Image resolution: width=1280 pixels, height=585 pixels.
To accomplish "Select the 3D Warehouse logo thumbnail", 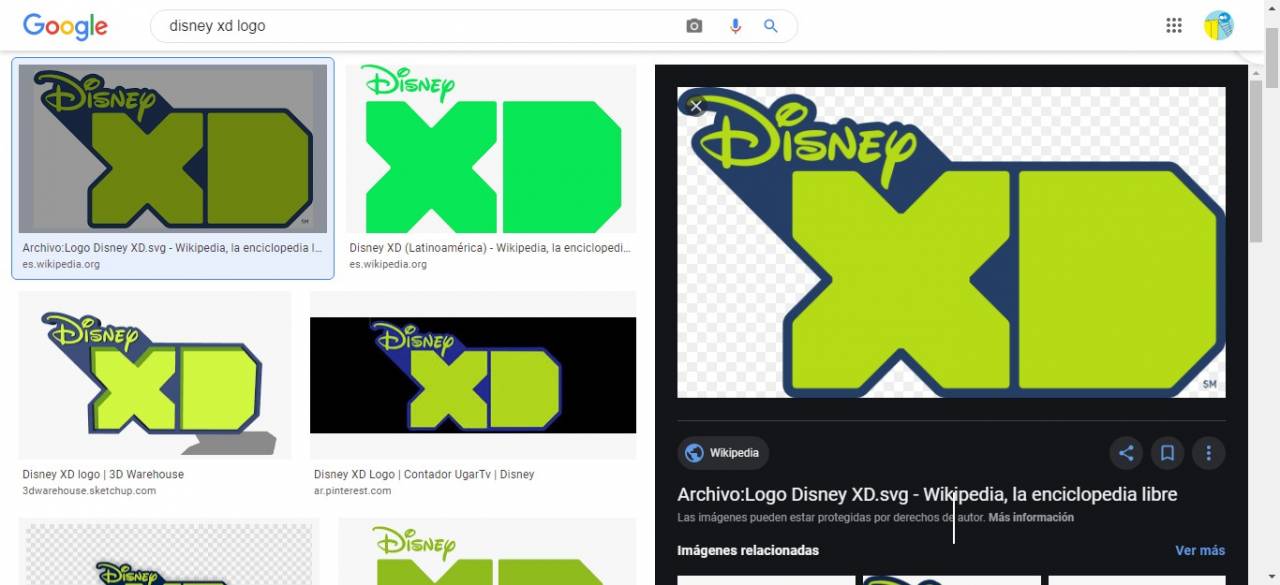I will (155, 375).
